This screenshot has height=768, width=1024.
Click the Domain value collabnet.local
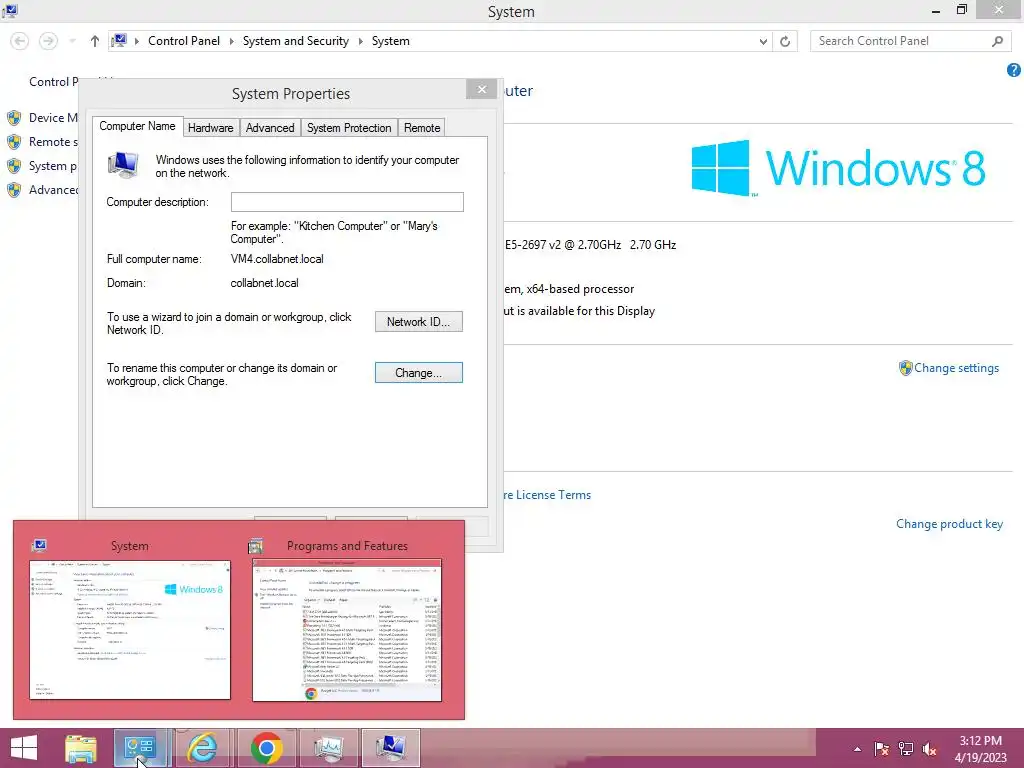tap(264, 283)
